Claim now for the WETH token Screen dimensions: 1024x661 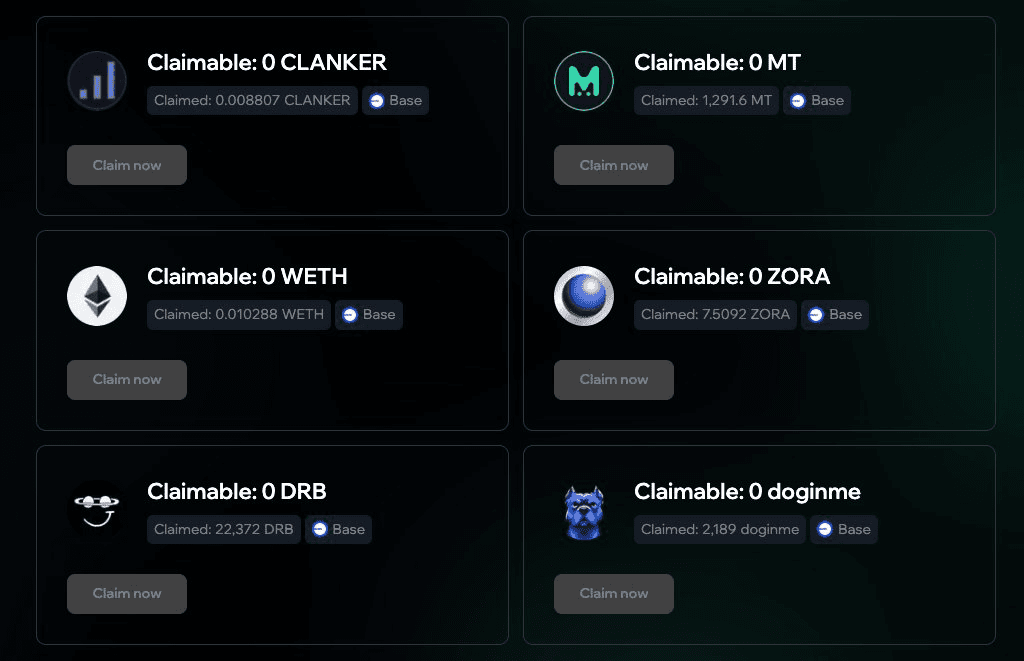point(127,379)
